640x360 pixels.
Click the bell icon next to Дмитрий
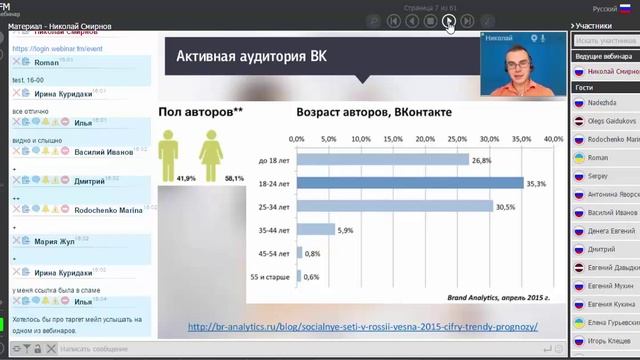(46, 180)
